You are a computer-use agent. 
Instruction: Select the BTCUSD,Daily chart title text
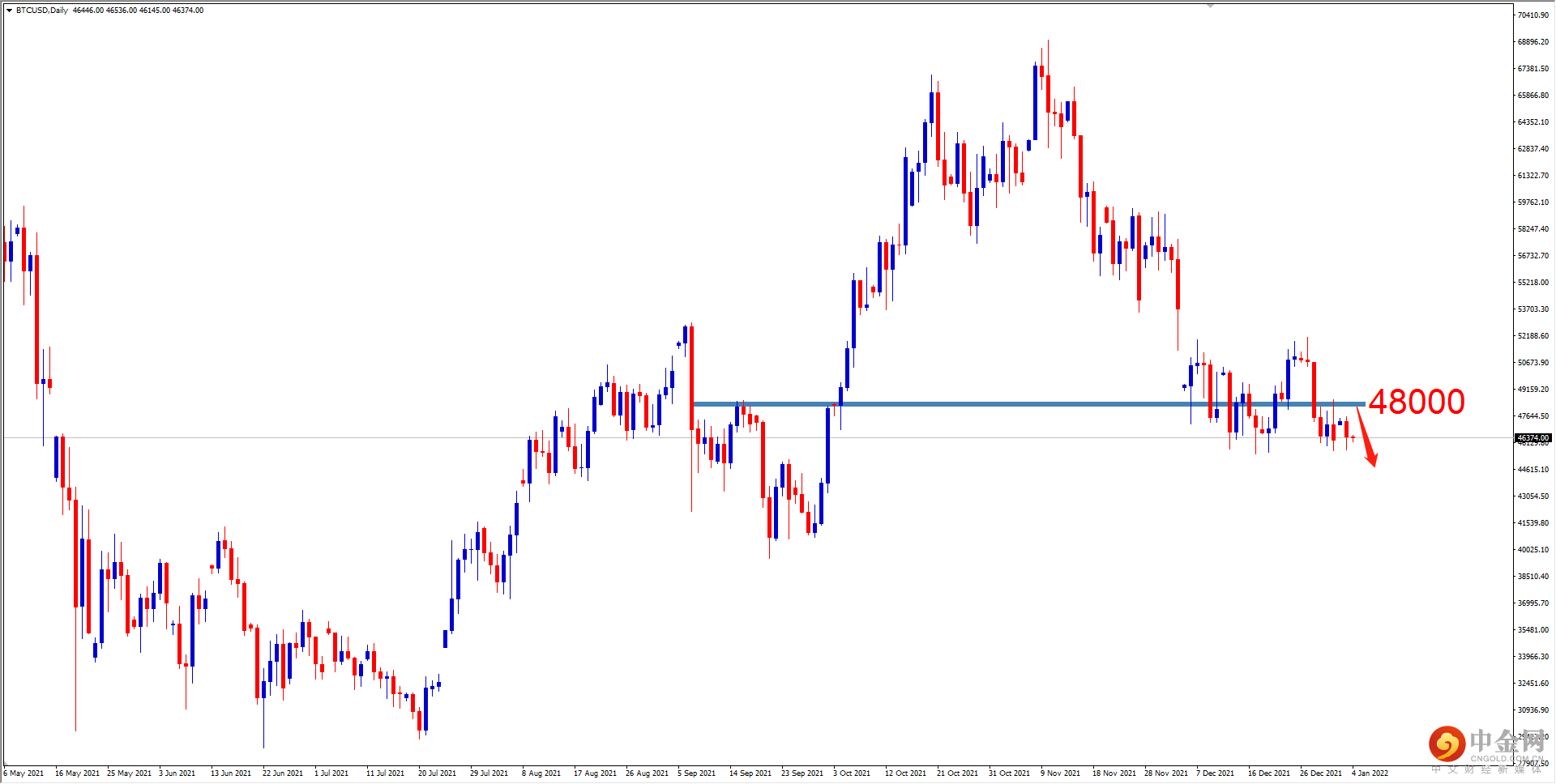click(x=42, y=11)
